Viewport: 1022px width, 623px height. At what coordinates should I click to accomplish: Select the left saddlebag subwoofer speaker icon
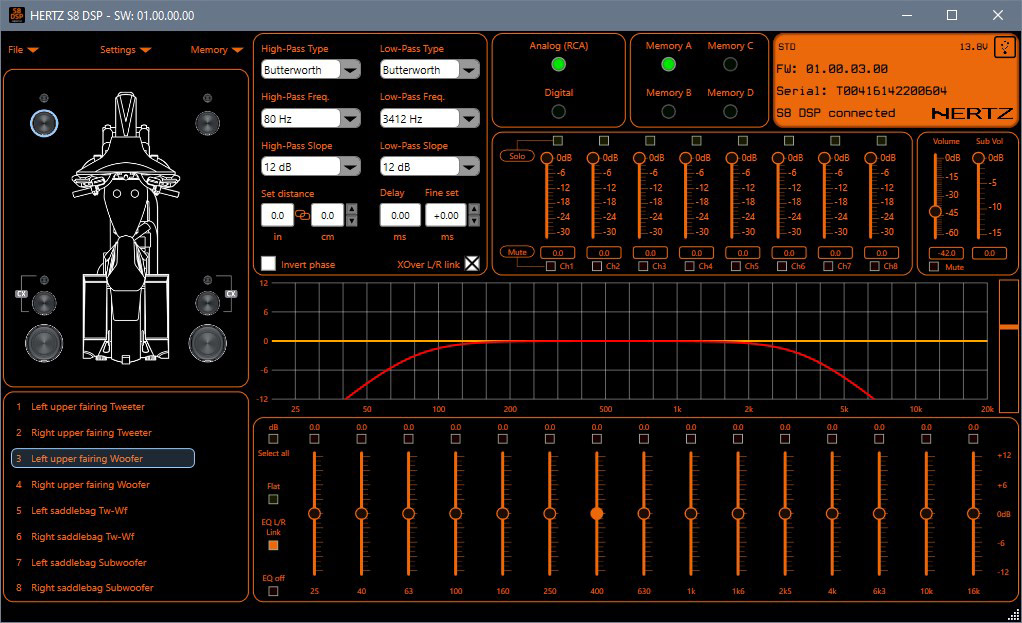tap(44, 343)
